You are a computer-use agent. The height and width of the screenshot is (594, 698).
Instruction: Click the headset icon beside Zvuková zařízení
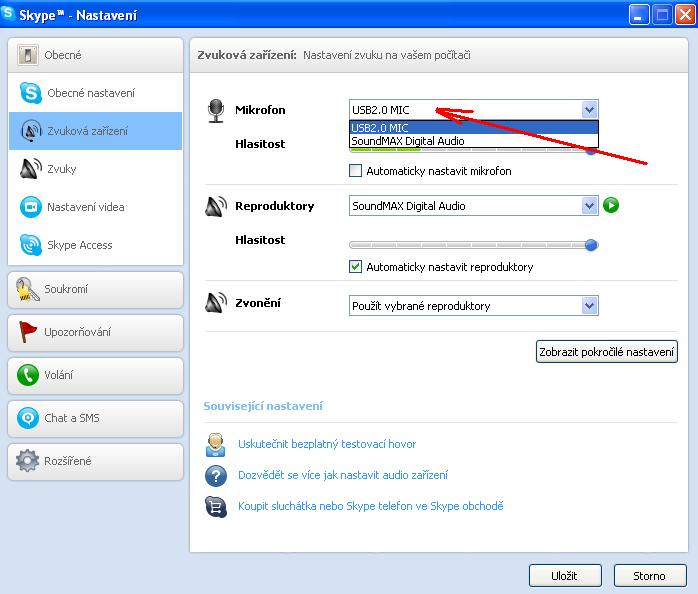(31, 131)
